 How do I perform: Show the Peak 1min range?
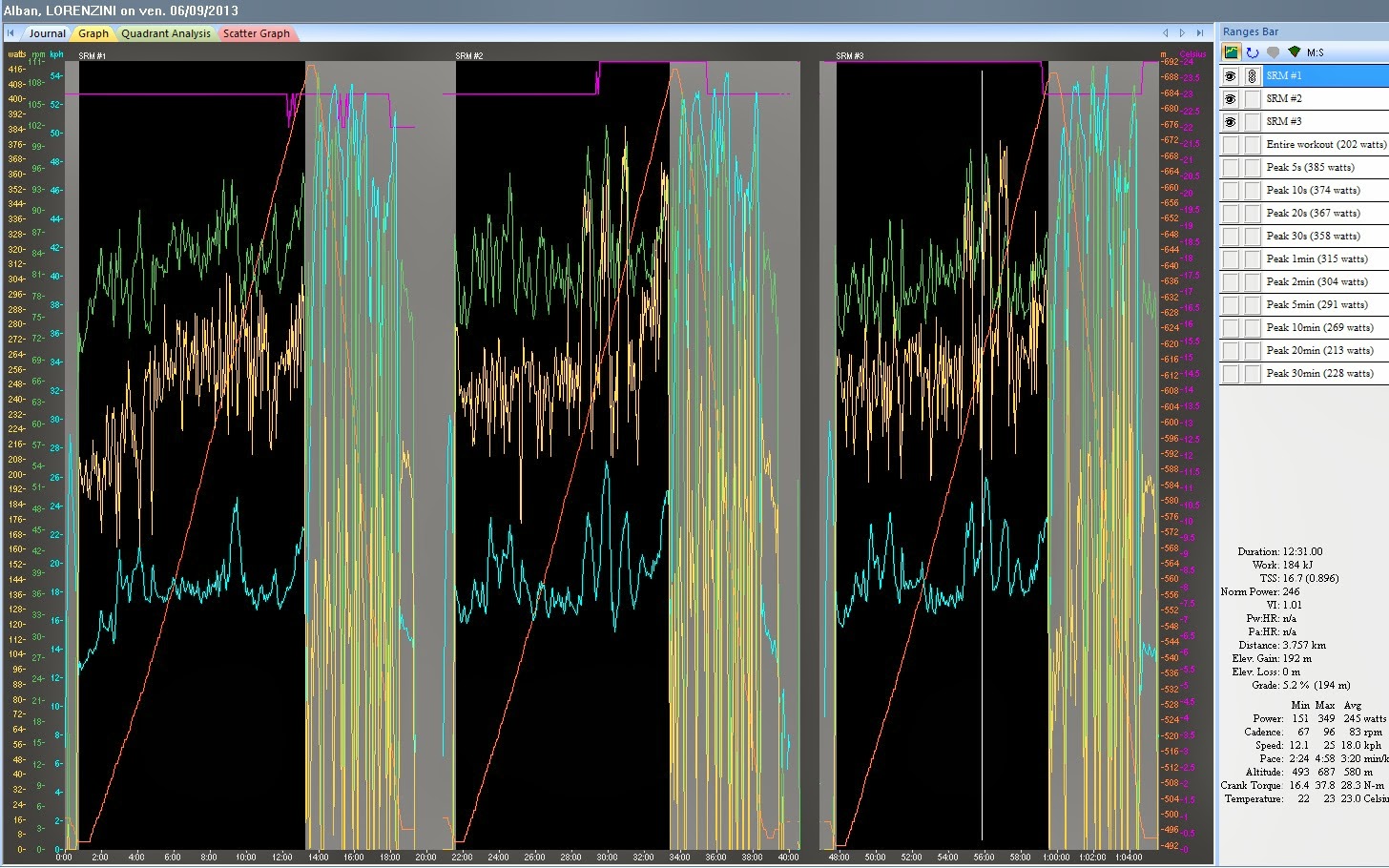coord(1231,258)
